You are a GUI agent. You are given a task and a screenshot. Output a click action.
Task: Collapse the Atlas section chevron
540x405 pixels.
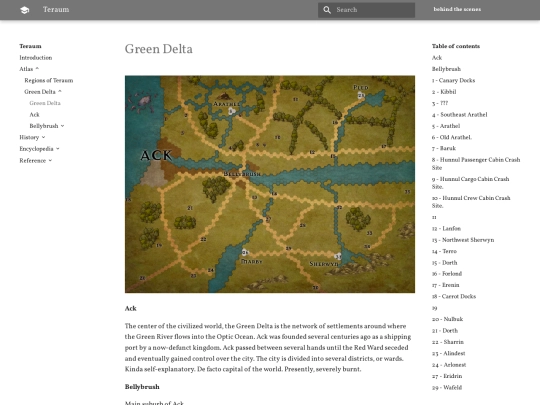click(x=37, y=69)
